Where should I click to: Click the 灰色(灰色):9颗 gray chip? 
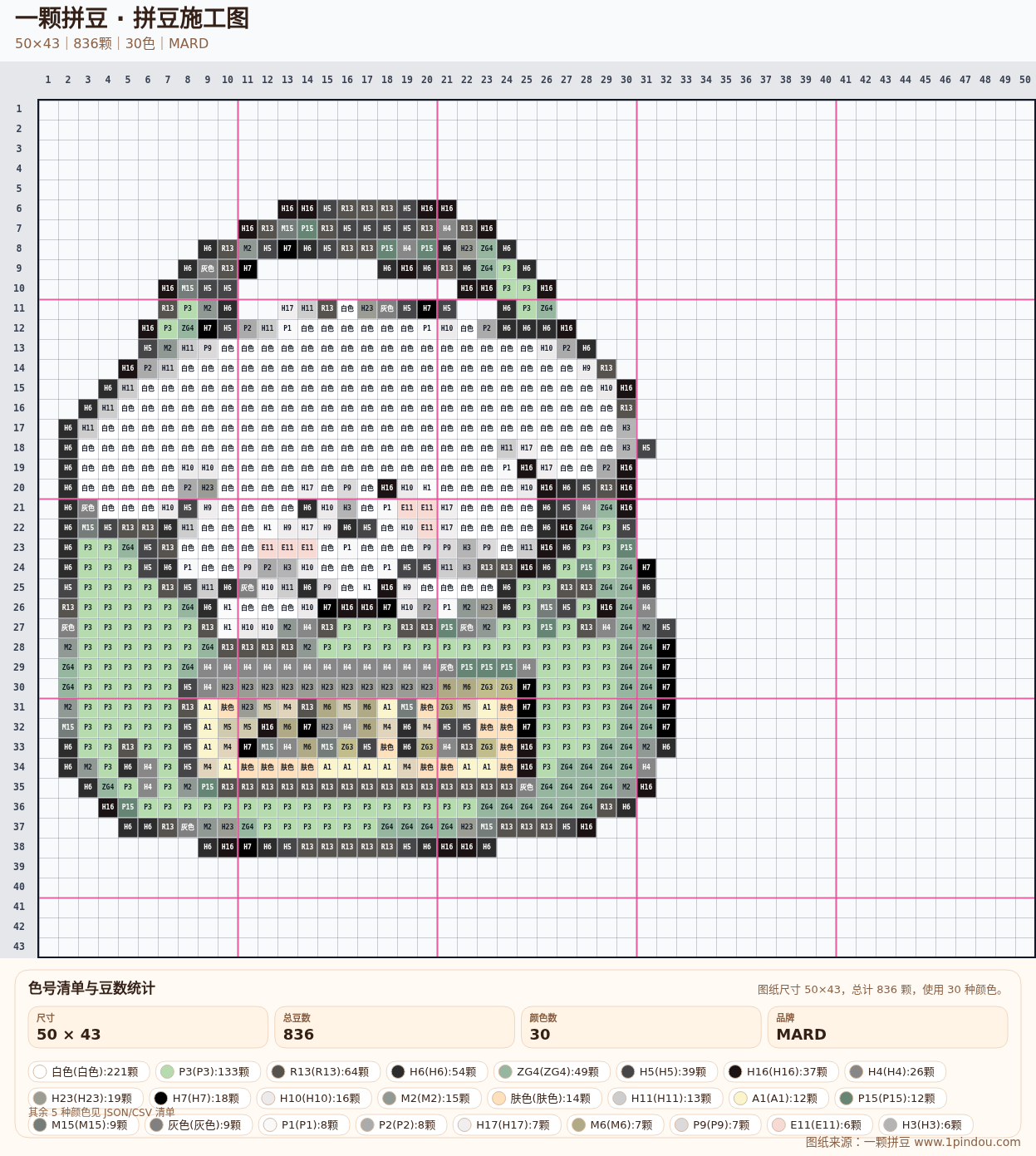pyautogui.click(x=199, y=1125)
